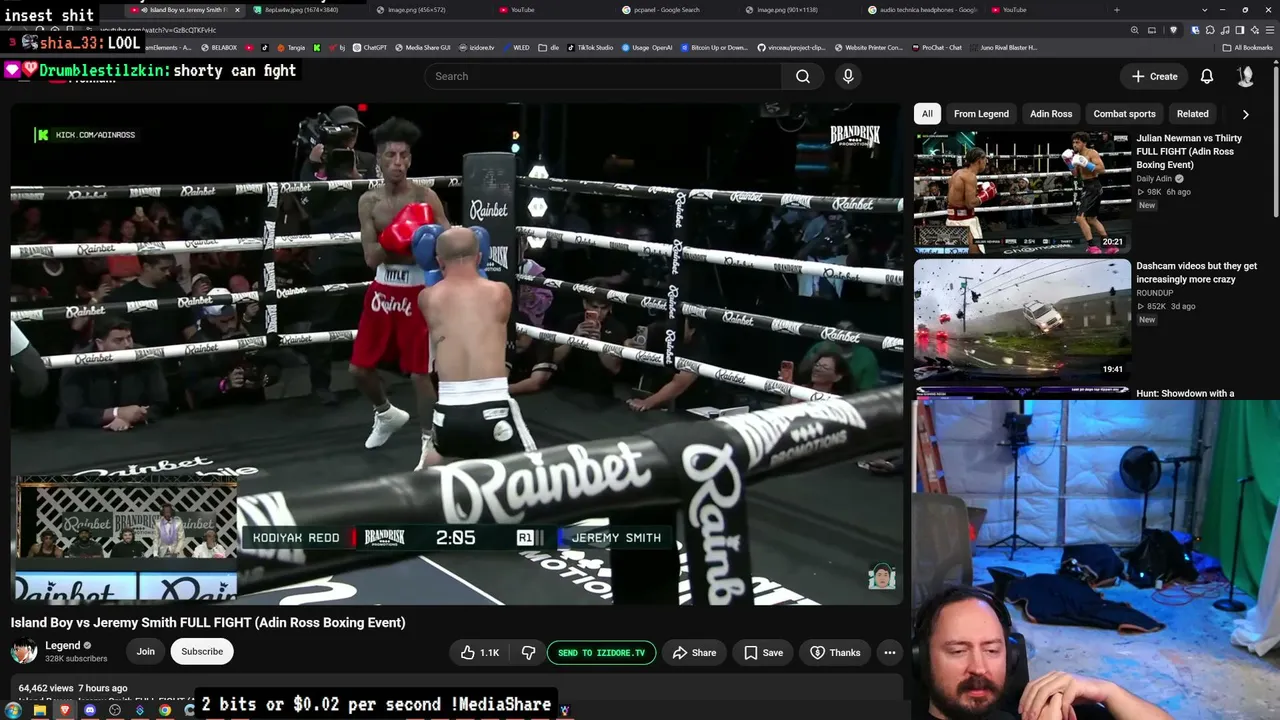
Task: Open Google Chrome from the taskbar
Action: [165, 710]
